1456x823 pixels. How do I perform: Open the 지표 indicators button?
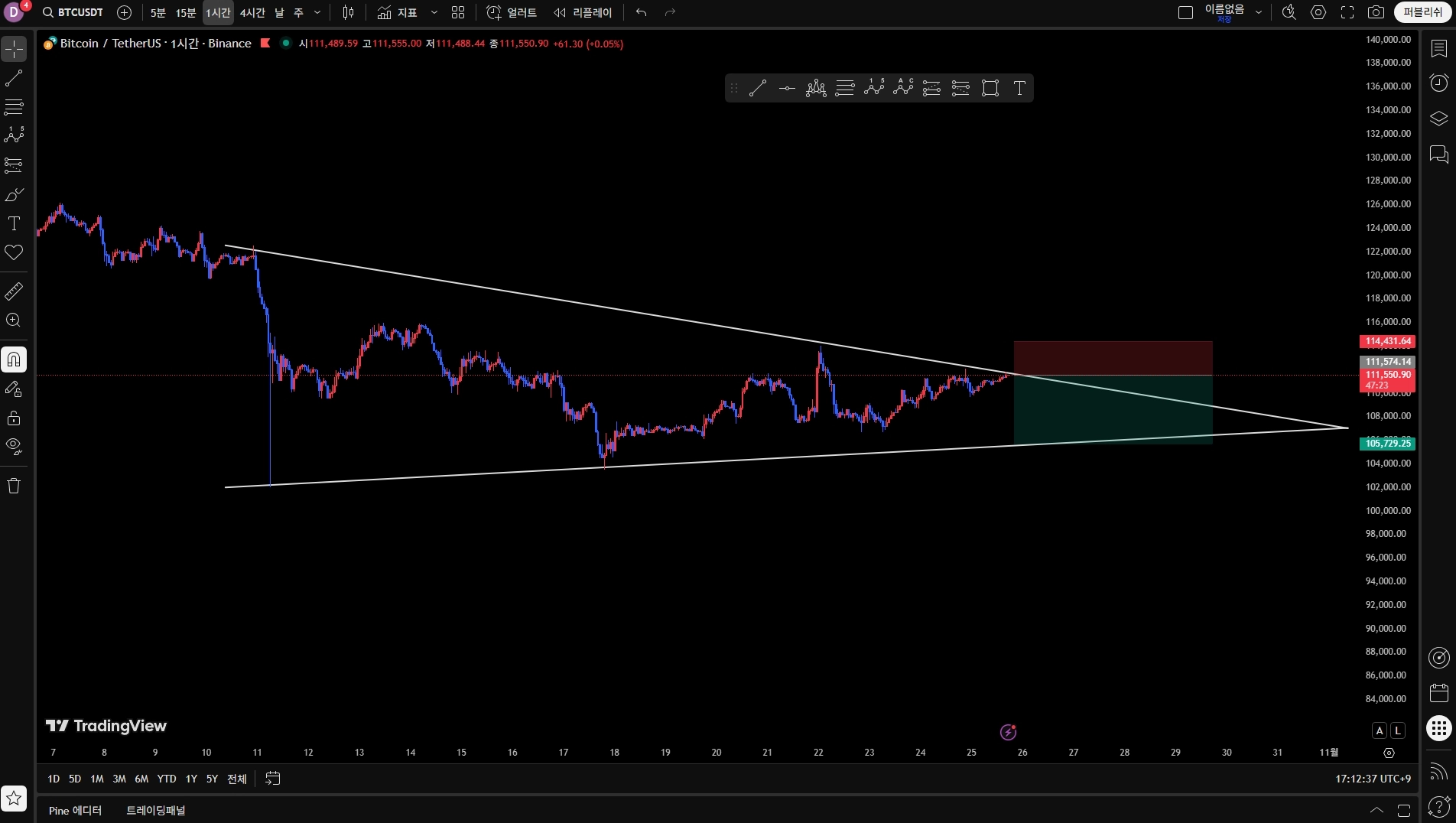(397, 12)
